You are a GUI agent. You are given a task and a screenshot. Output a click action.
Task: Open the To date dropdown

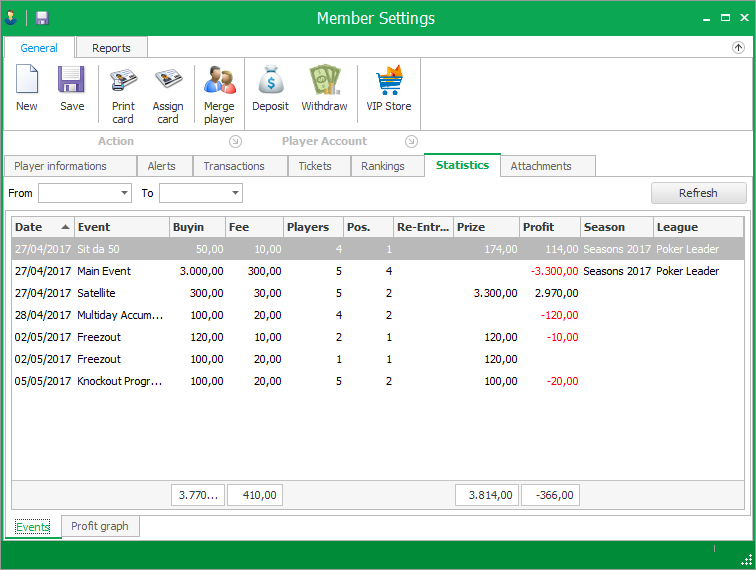[x=235, y=193]
